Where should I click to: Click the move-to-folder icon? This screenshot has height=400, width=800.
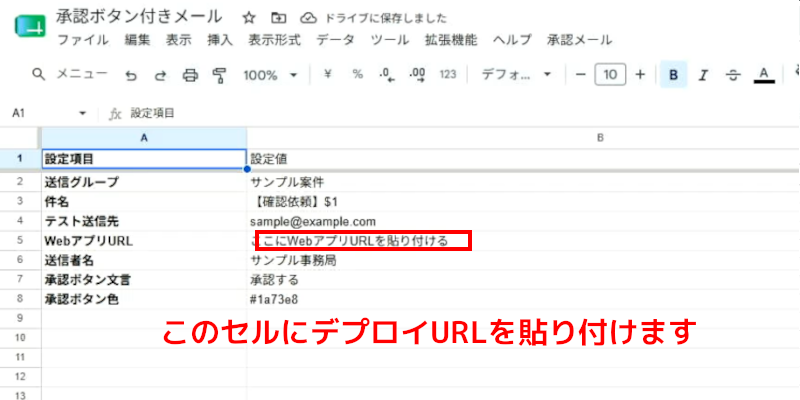pyautogui.click(x=279, y=18)
